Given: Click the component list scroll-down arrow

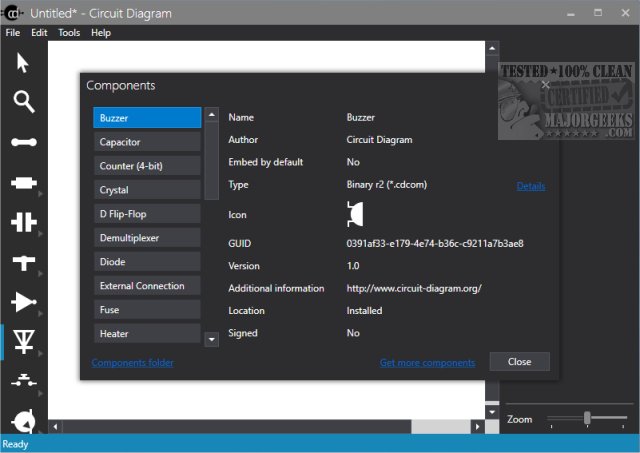Looking at the screenshot, I should pos(211,339).
